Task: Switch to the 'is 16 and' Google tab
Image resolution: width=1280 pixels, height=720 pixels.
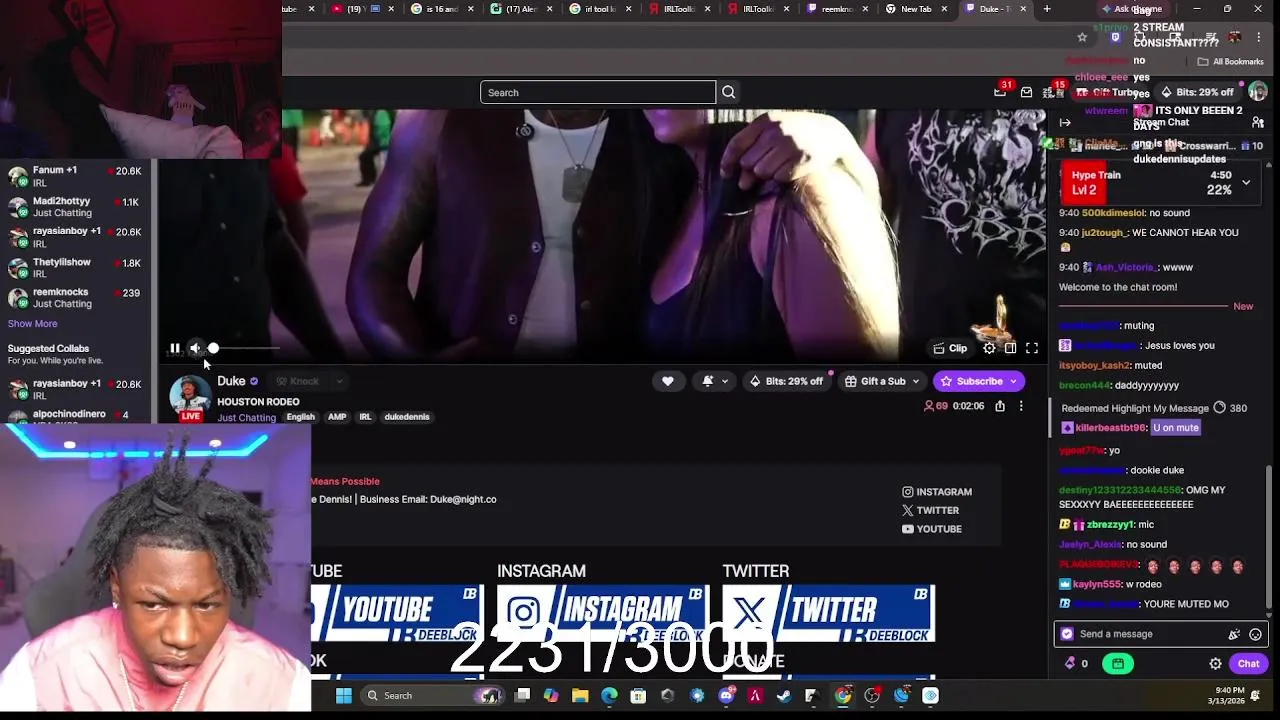Action: 442,9
